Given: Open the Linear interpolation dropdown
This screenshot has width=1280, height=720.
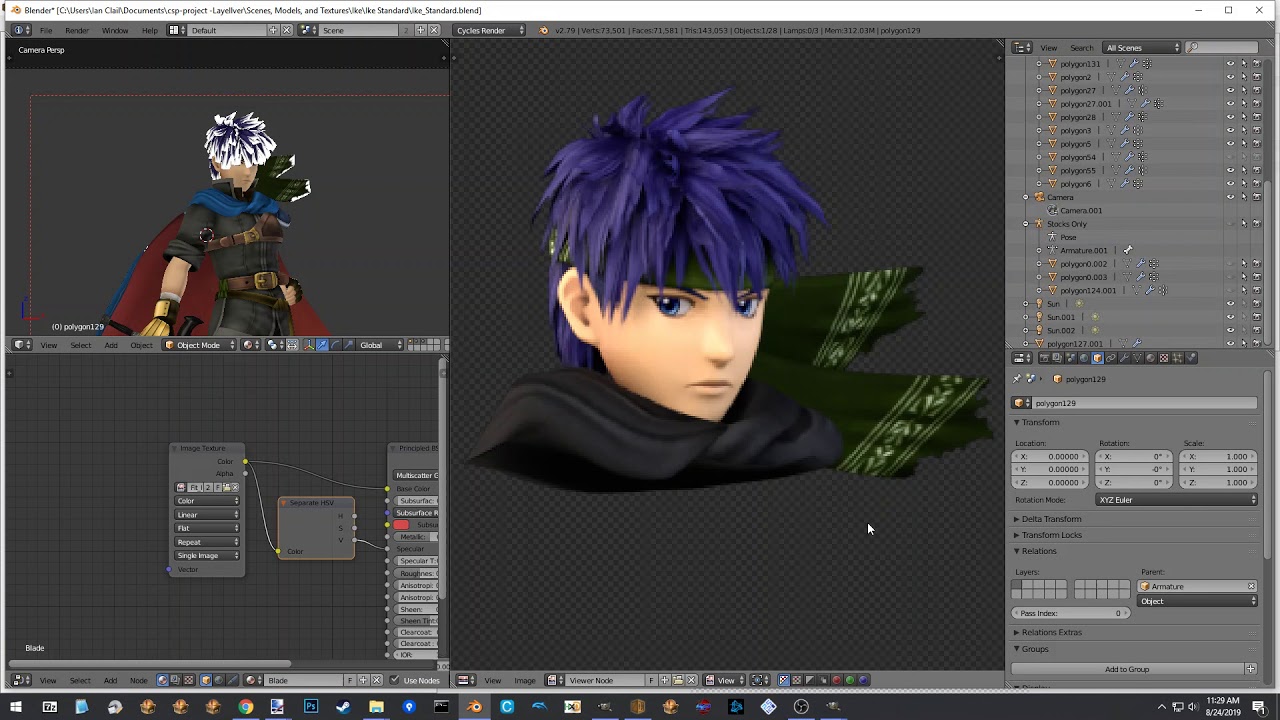Looking at the screenshot, I should 208,515.
